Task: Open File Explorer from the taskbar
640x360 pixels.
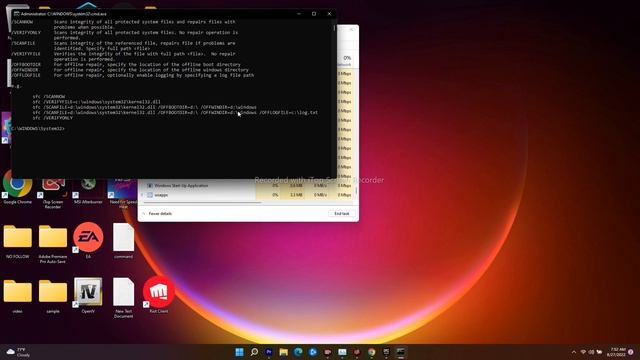Action: coord(283,352)
